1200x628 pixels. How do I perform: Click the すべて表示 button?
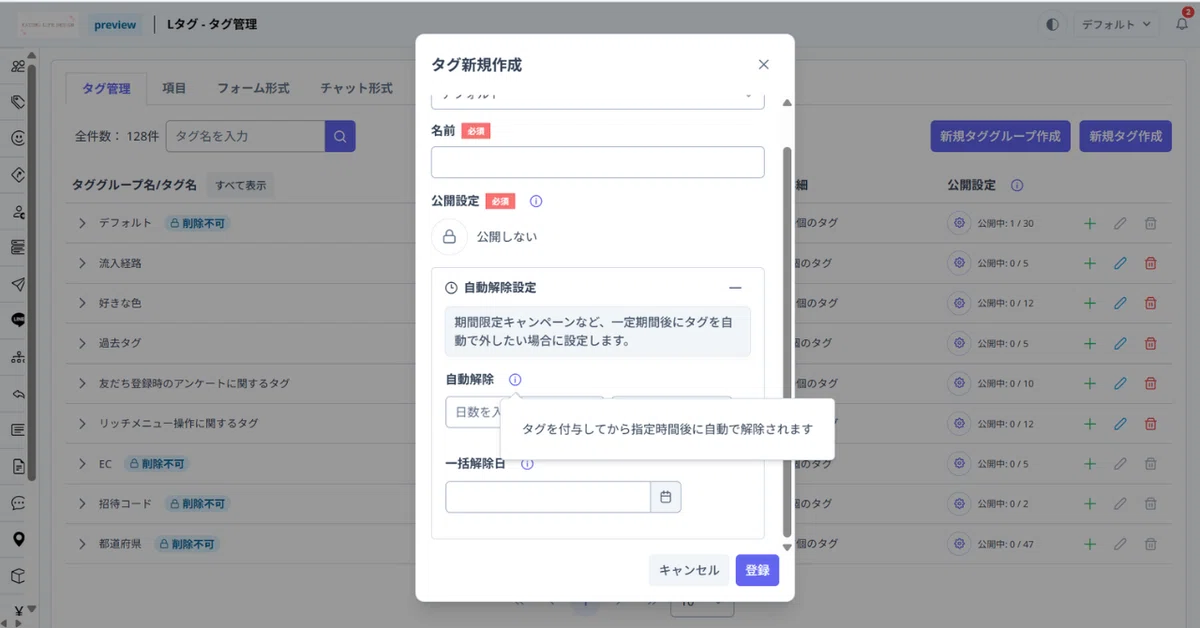[241, 185]
